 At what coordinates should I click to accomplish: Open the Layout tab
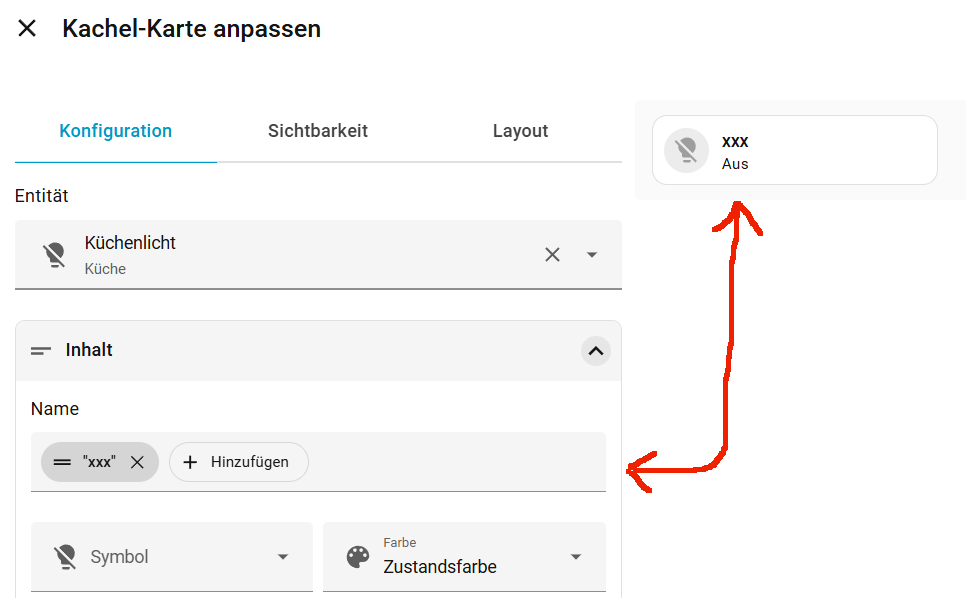[x=520, y=131]
